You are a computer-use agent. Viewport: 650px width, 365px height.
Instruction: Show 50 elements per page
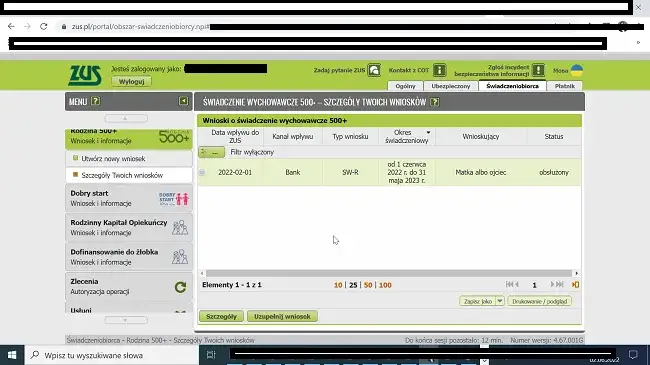click(x=368, y=285)
